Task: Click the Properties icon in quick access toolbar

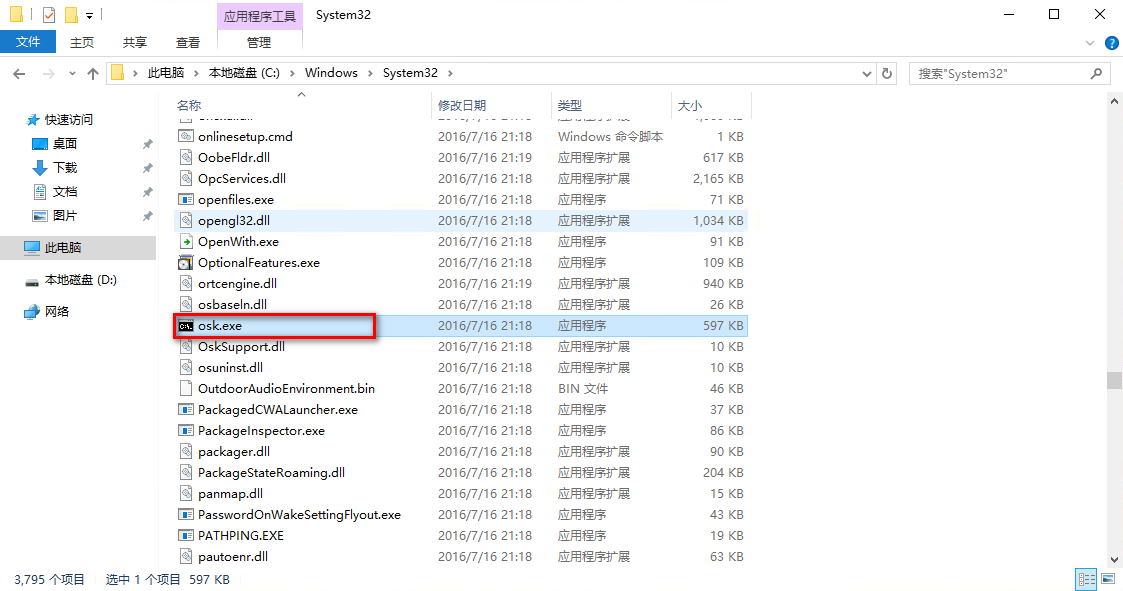Action: point(49,14)
